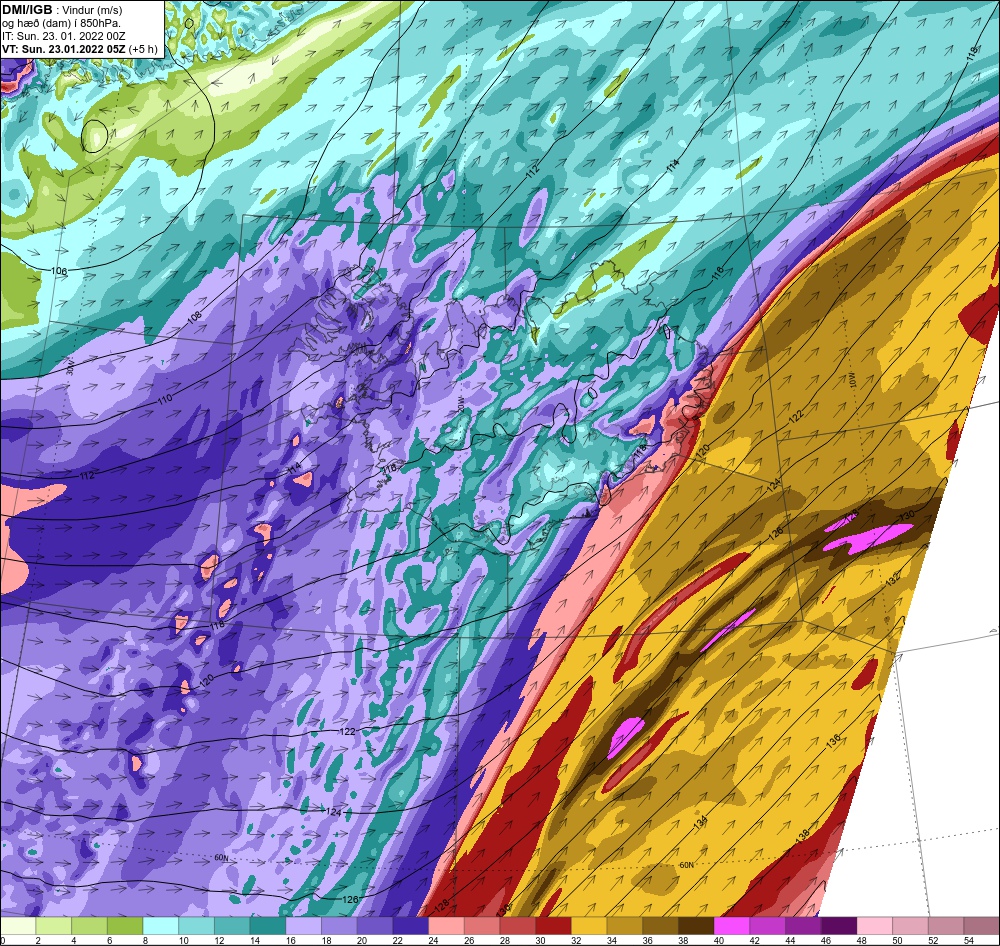Click the 12–14 m/s teal legend swatch
The height and width of the screenshot is (946, 1000).
tap(232, 926)
